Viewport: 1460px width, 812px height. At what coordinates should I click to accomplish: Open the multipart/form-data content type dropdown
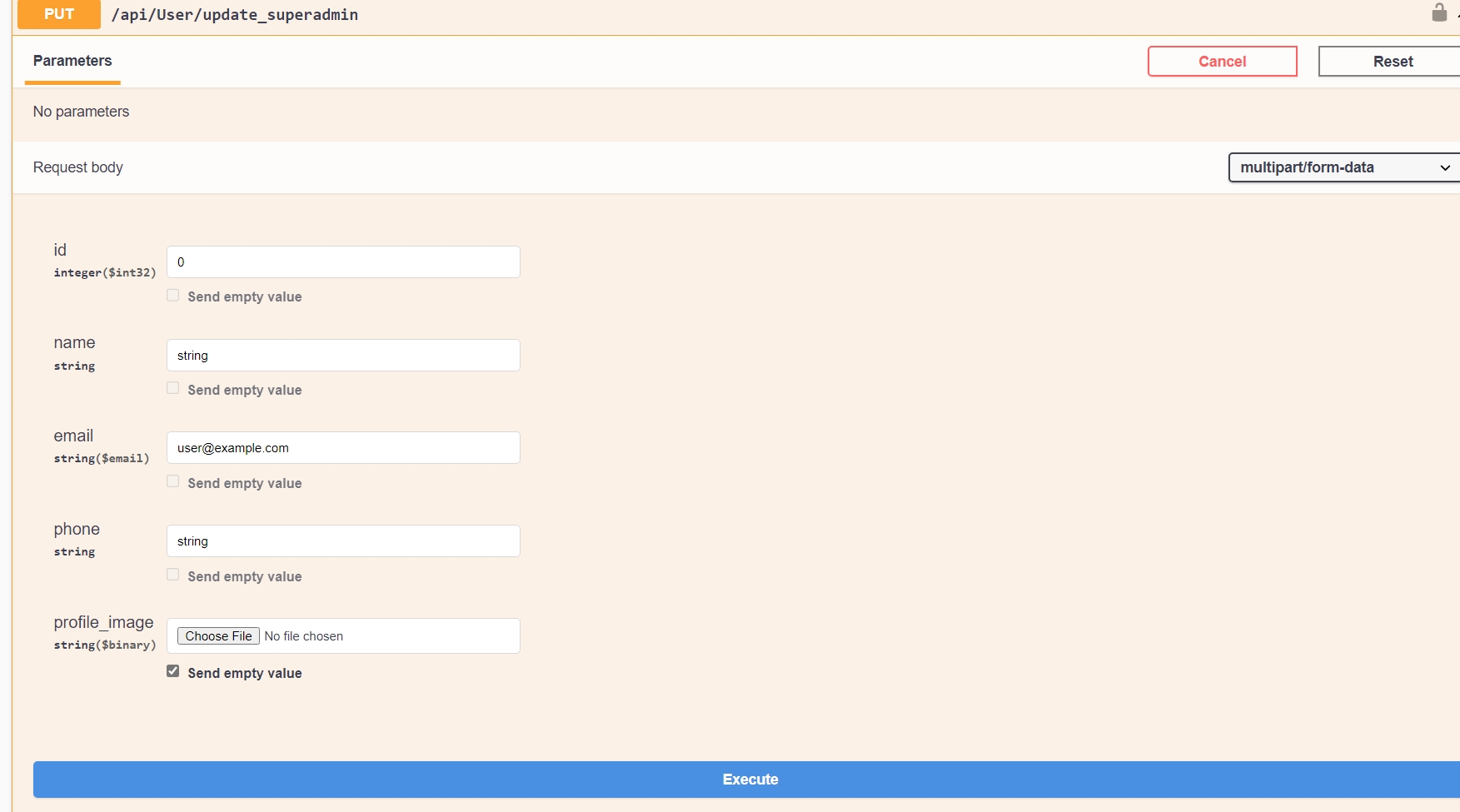click(x=1343, y=167)
